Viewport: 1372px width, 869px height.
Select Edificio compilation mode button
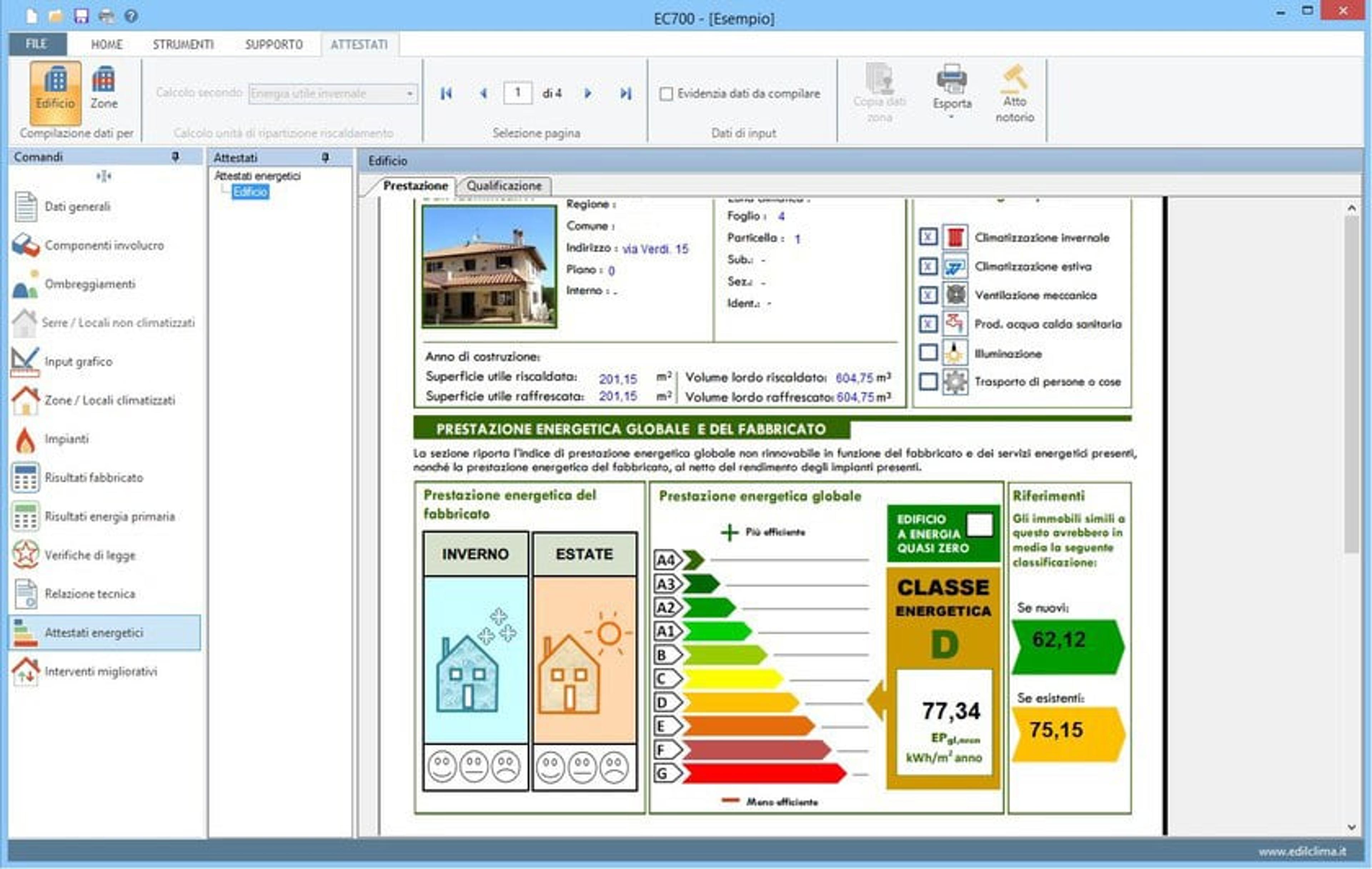pyautogui.click(x=55, y=93)
